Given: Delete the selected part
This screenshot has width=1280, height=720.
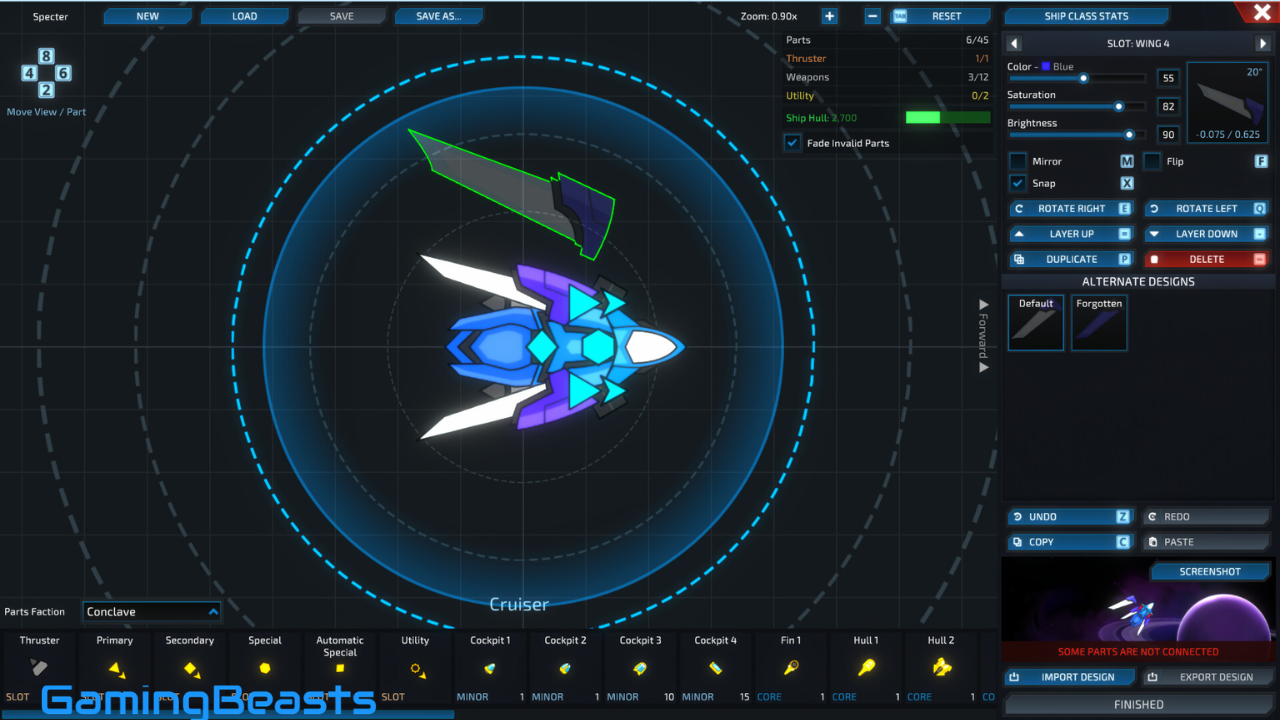Looking at the screenshot, I should (1206, 259).
